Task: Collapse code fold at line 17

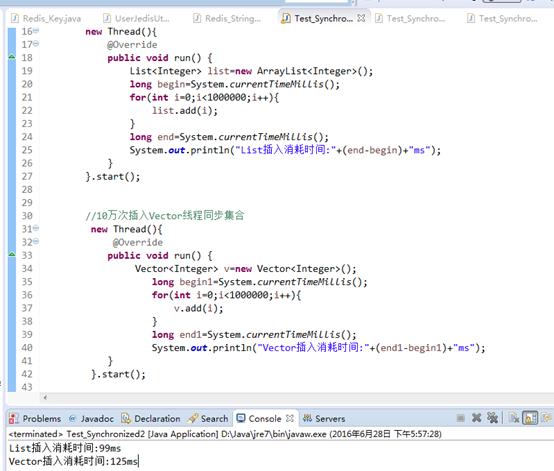Action: click(36, 44)
